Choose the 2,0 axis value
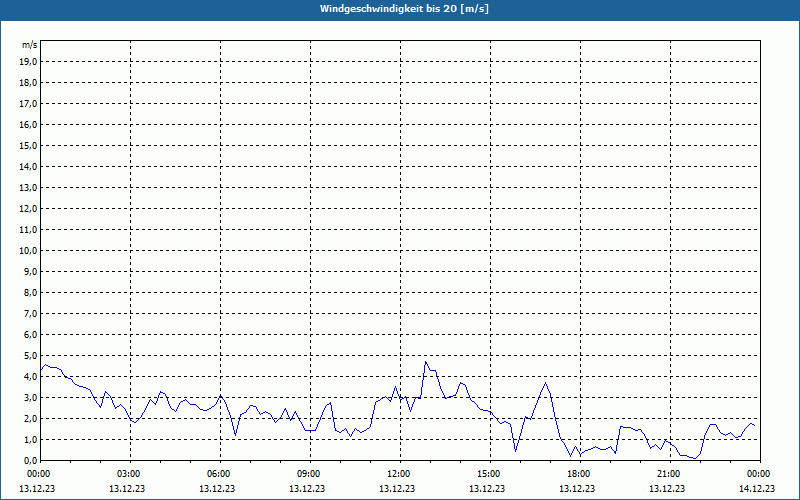 pyautogui.click(x=30, y=418)
